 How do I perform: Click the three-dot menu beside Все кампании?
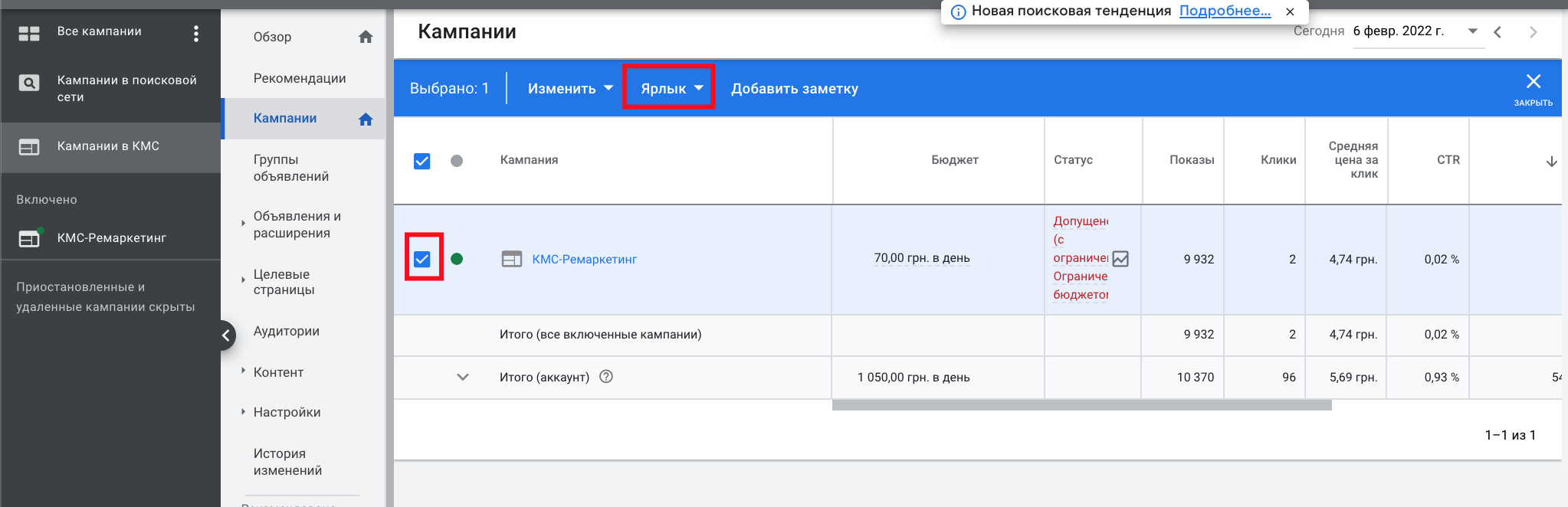[x=196, y=33]
